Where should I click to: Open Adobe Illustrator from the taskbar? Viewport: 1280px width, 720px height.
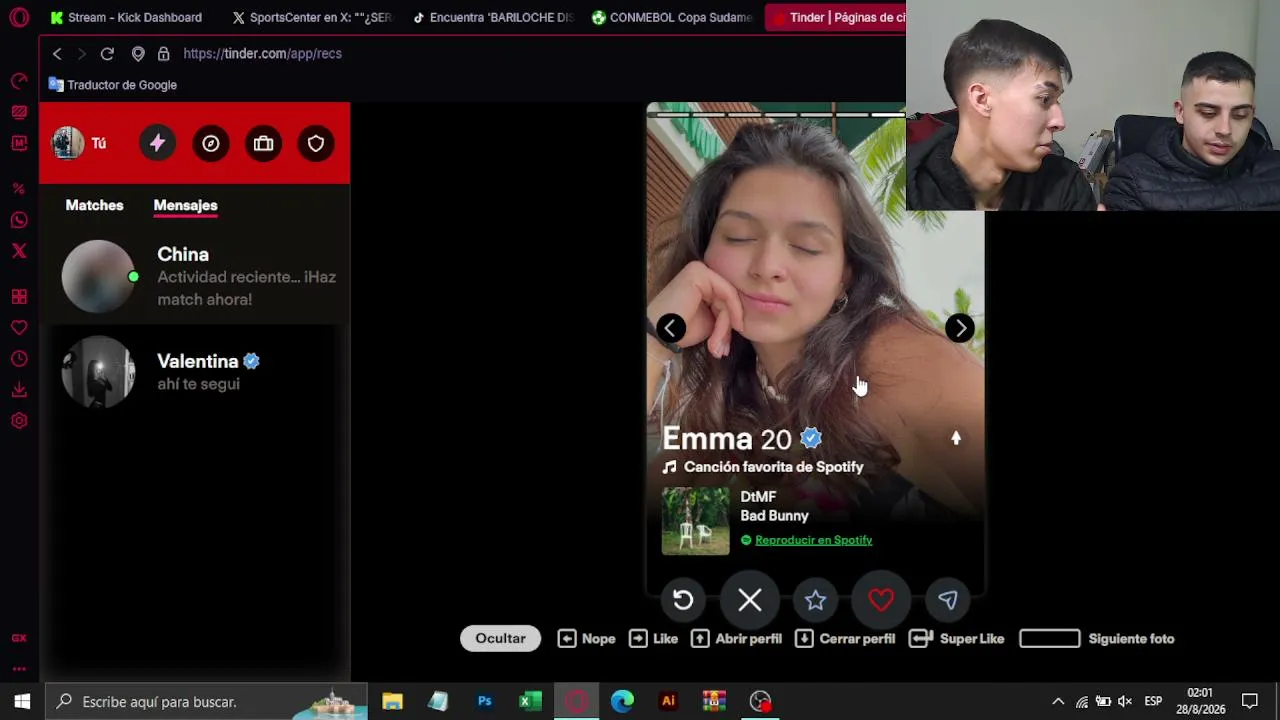point(668,701)
